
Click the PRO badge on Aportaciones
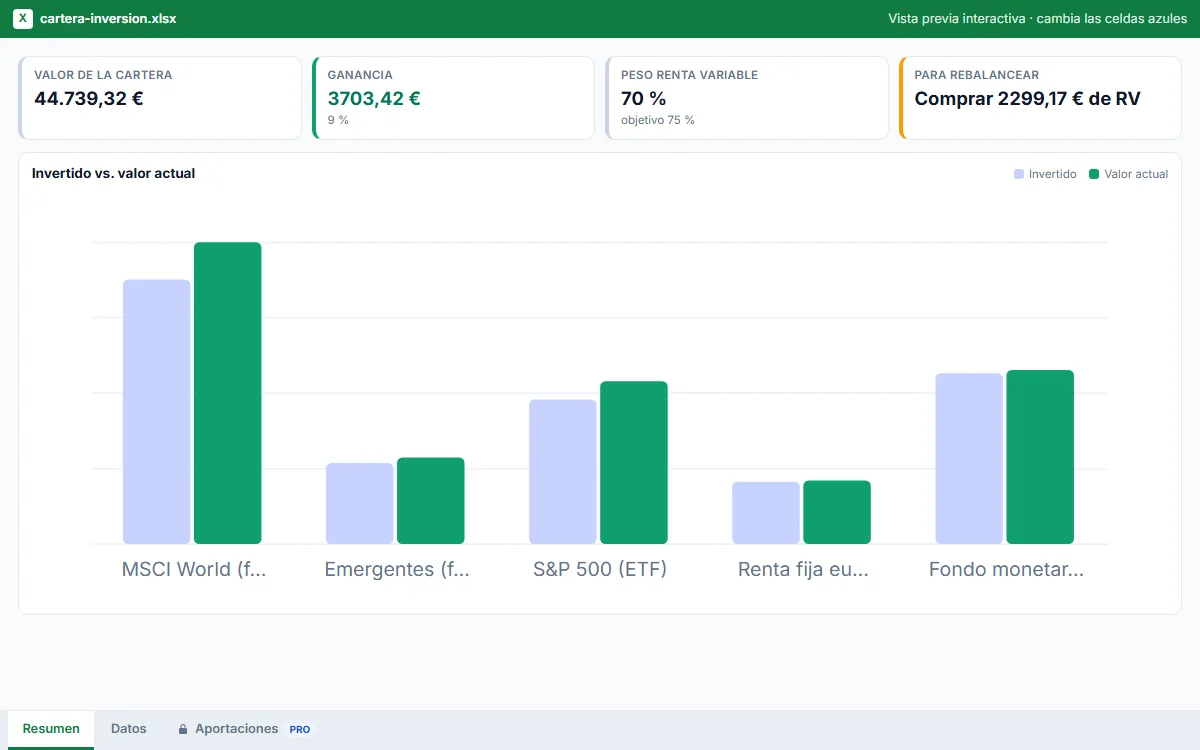300,730
